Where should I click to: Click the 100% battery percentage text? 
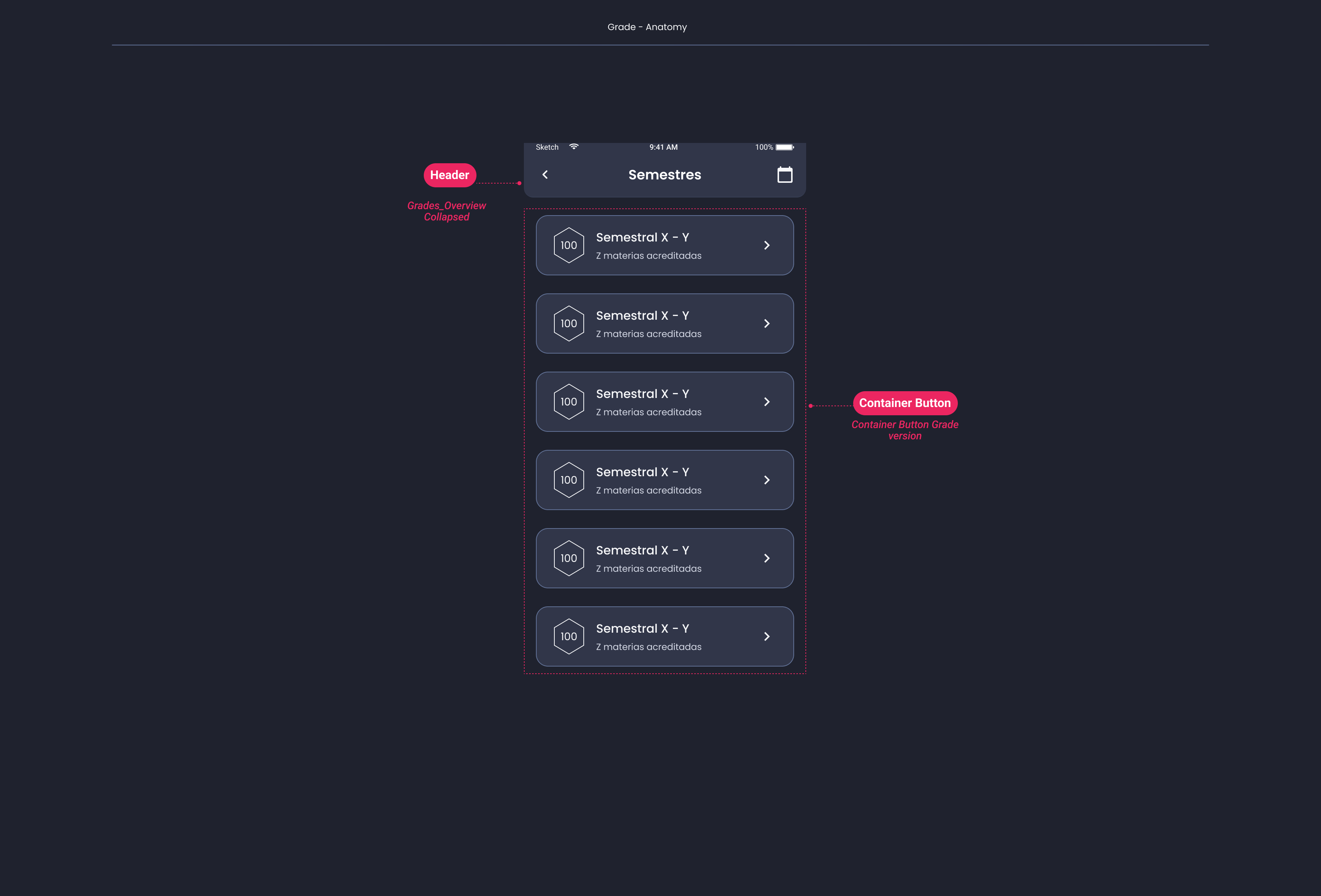tap(764, 147)
